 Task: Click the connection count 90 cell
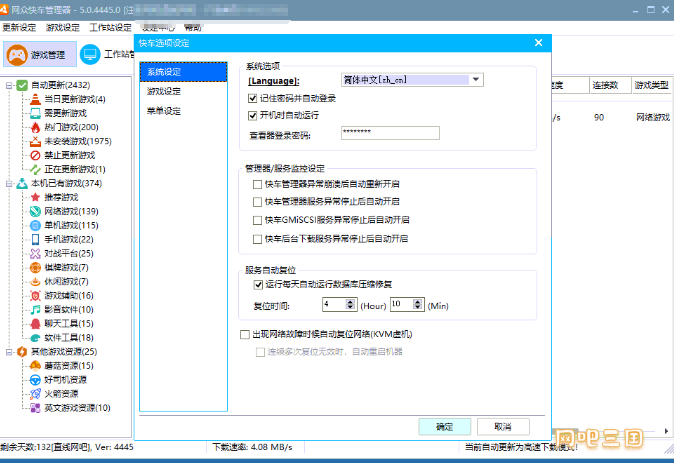click(x=599, y=117)
